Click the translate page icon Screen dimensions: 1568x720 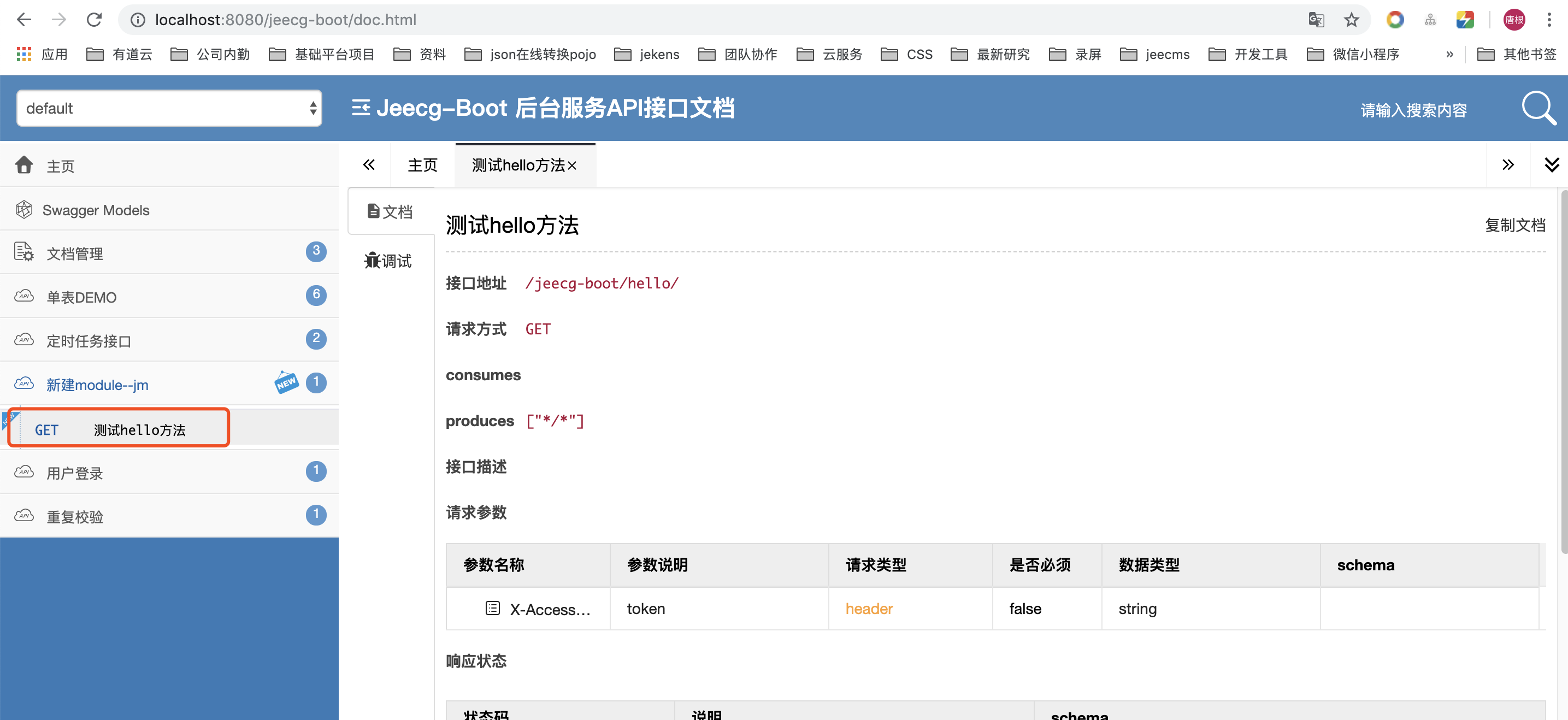click(1316, 20)
